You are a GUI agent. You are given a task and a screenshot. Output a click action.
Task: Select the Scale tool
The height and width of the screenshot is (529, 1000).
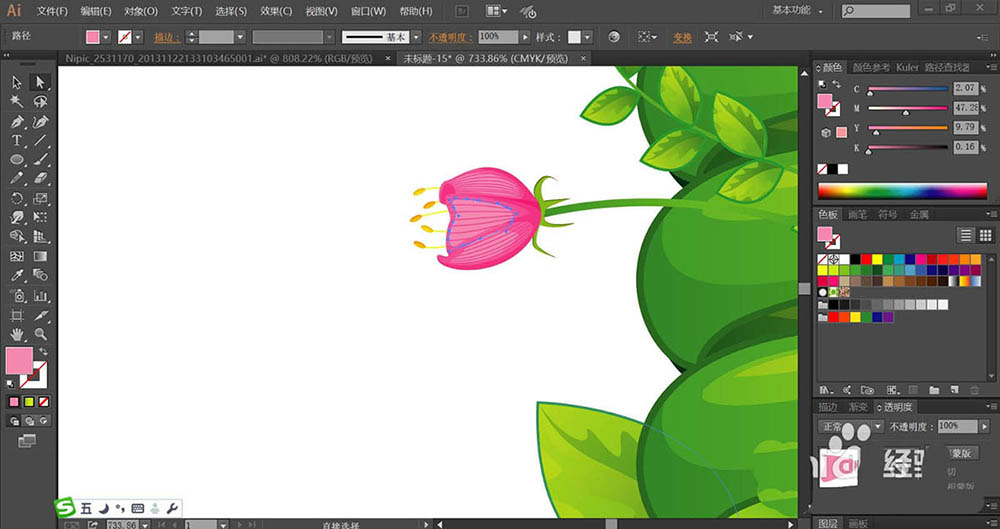tap(40, 198)
